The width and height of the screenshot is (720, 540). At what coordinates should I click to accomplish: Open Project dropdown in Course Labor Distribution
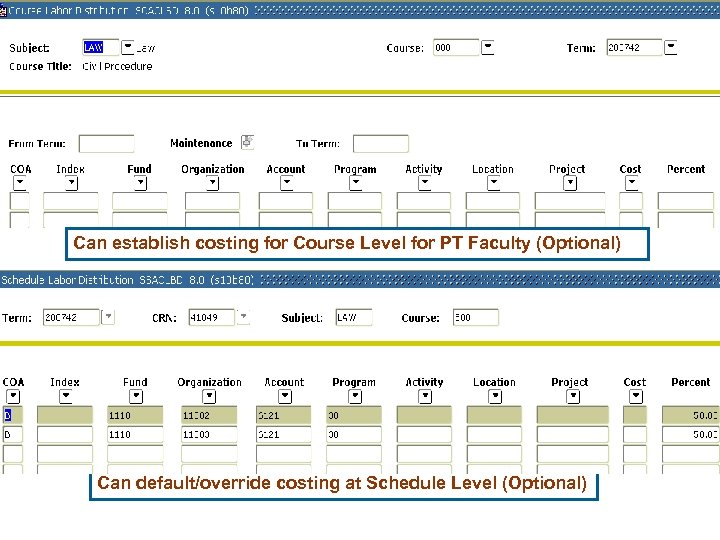(570, 183)
